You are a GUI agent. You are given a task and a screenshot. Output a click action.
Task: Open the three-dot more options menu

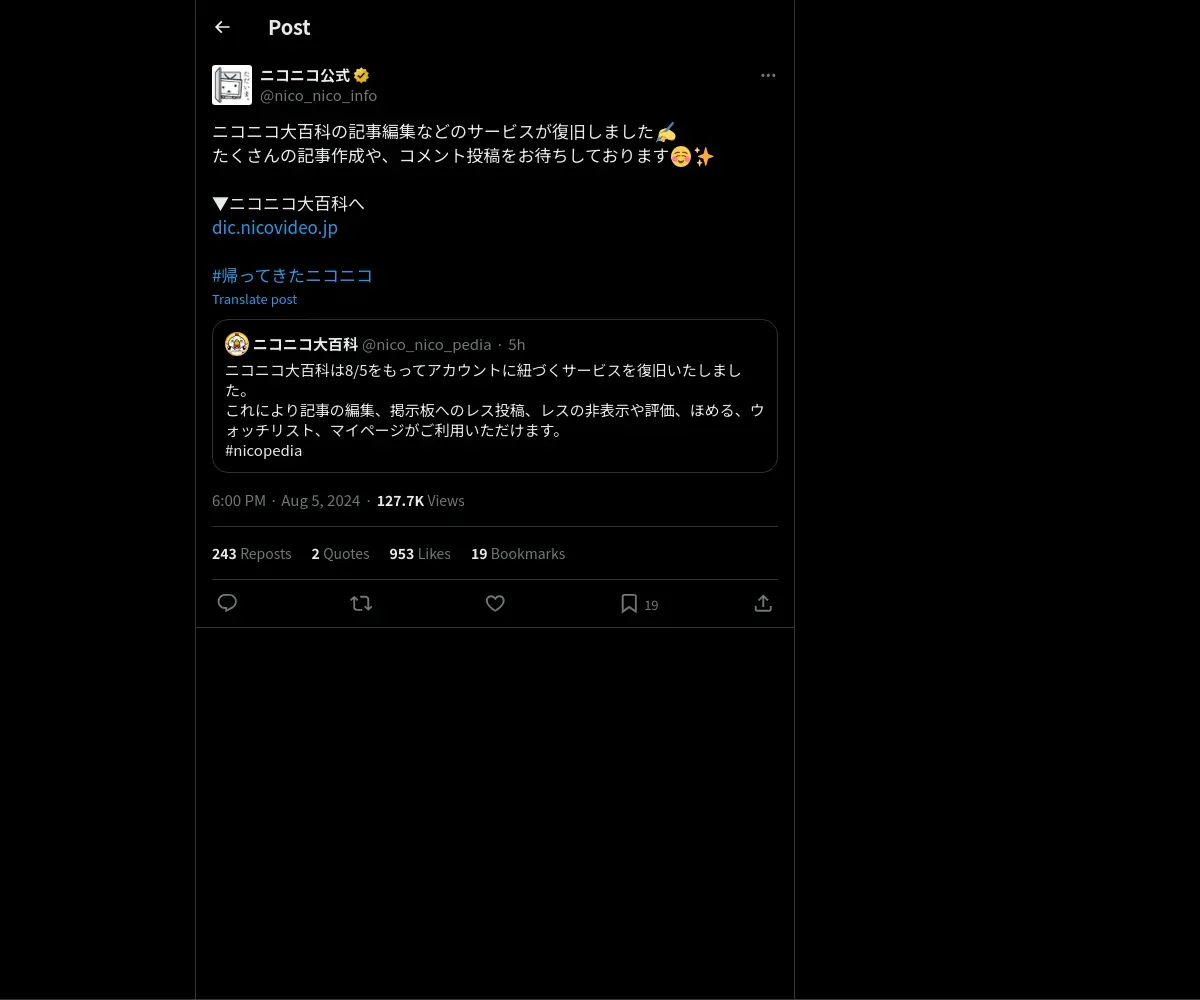(768, 75)
